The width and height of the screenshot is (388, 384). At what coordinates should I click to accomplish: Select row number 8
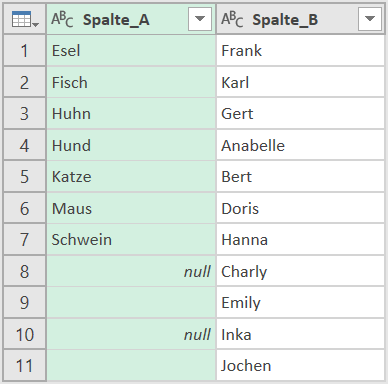(x=25, y=271)
